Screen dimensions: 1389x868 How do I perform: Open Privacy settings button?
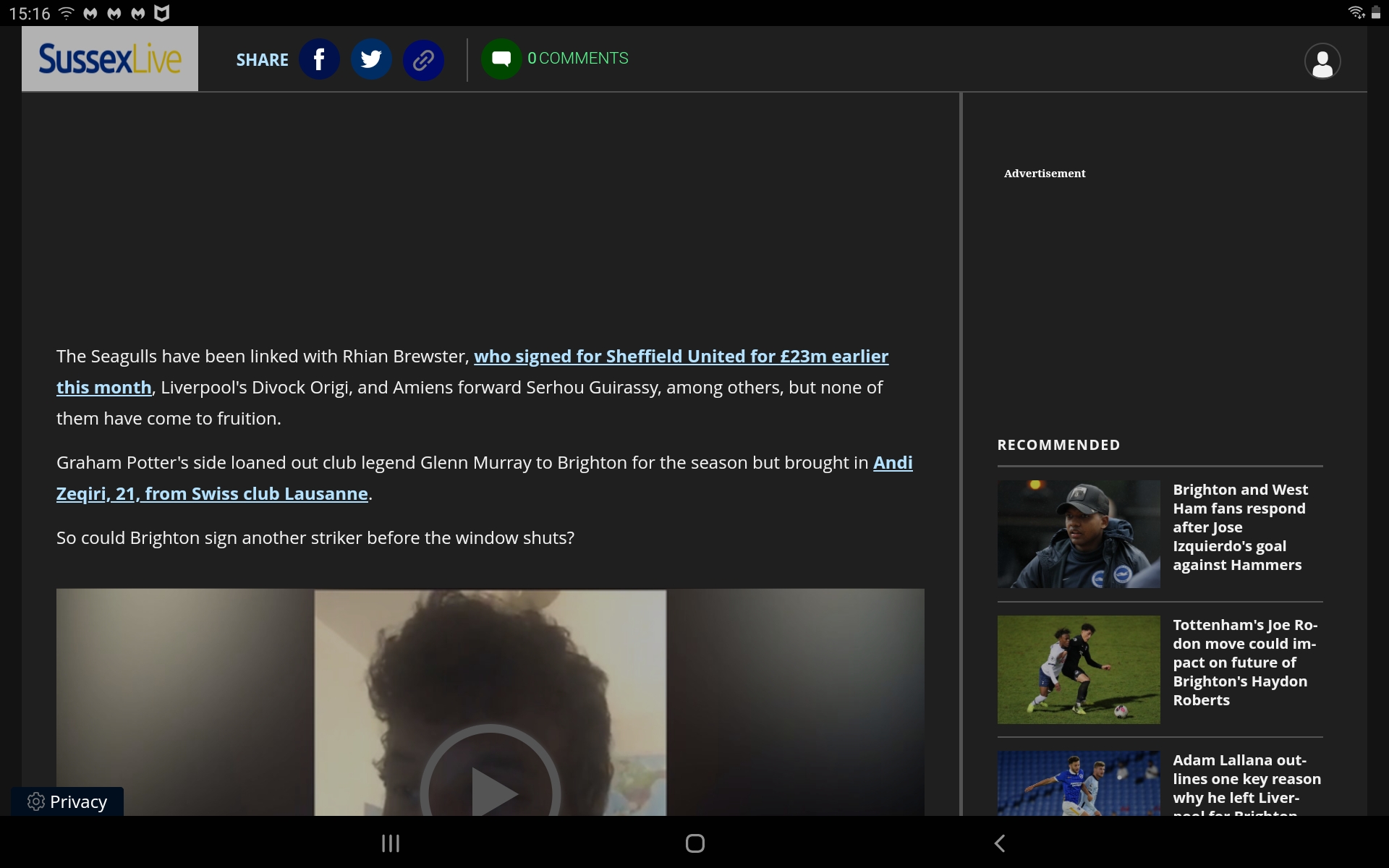pos(67,801)
